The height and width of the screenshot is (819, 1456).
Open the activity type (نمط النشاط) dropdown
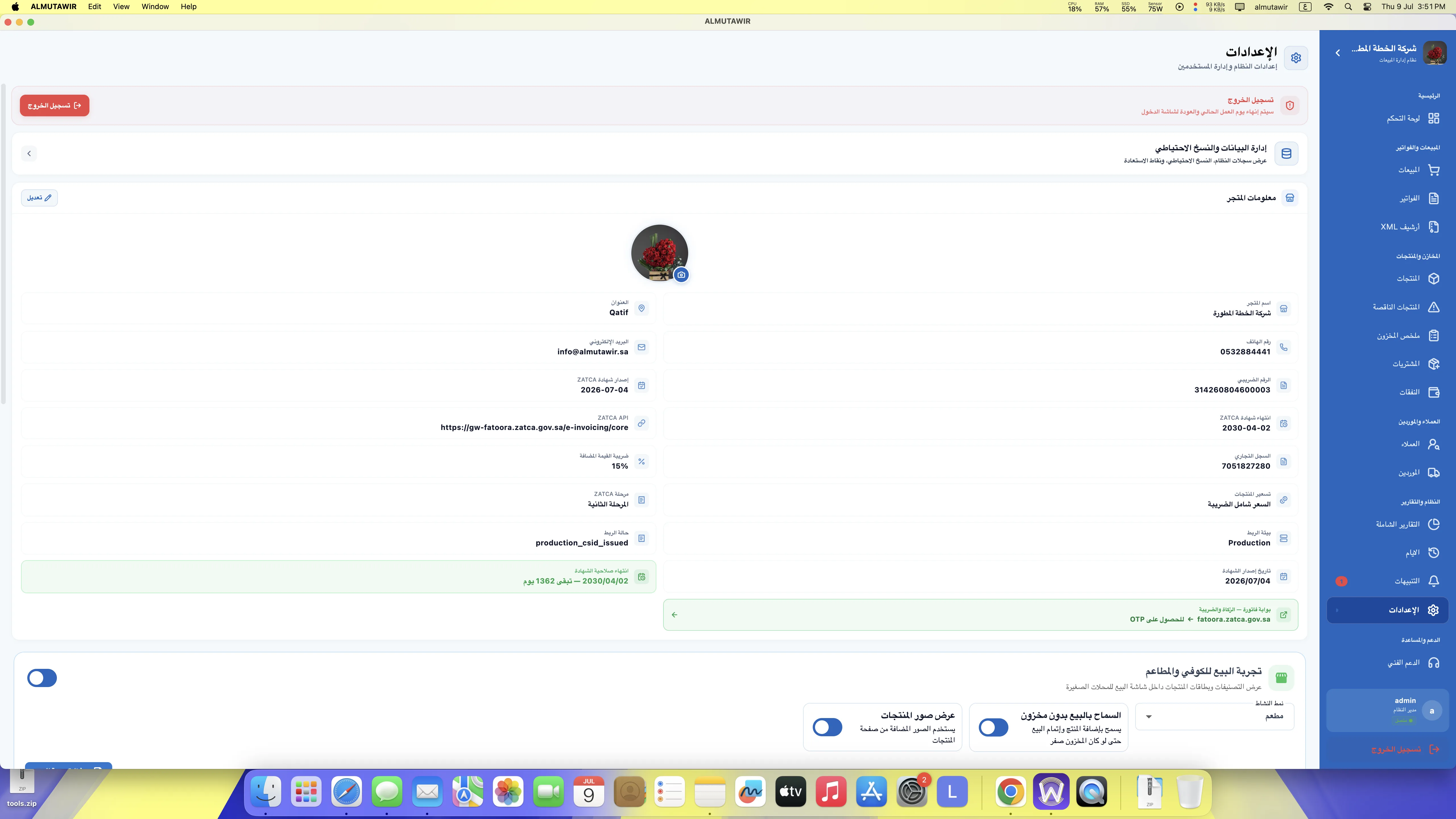(1215, 716)
